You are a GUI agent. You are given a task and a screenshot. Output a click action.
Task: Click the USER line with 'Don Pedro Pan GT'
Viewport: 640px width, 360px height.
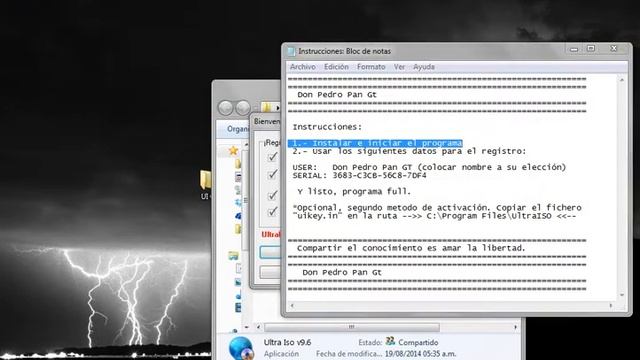tap(429, 167)
